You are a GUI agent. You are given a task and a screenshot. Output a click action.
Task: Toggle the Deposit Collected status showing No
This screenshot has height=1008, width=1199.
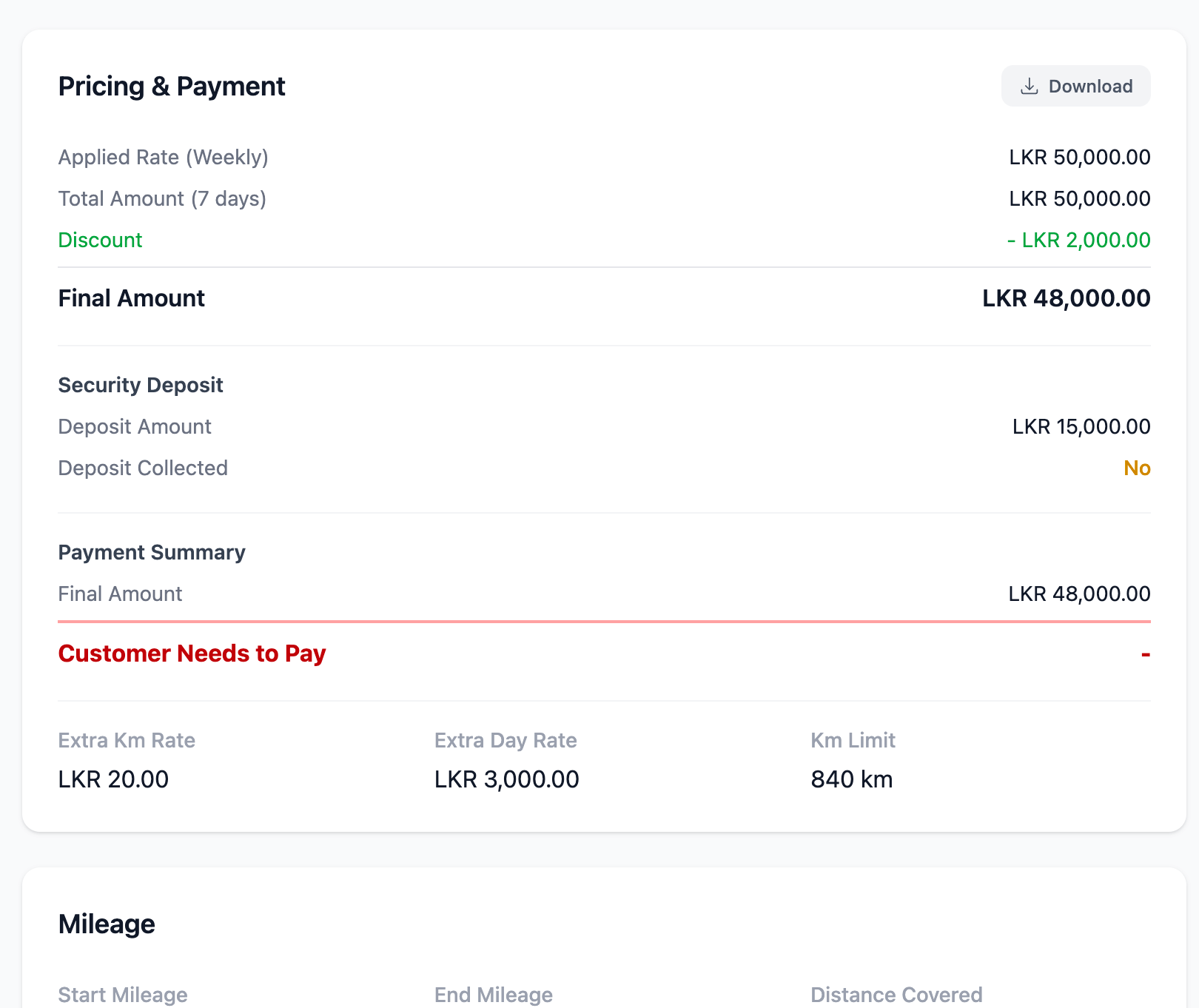(1137, 468)
